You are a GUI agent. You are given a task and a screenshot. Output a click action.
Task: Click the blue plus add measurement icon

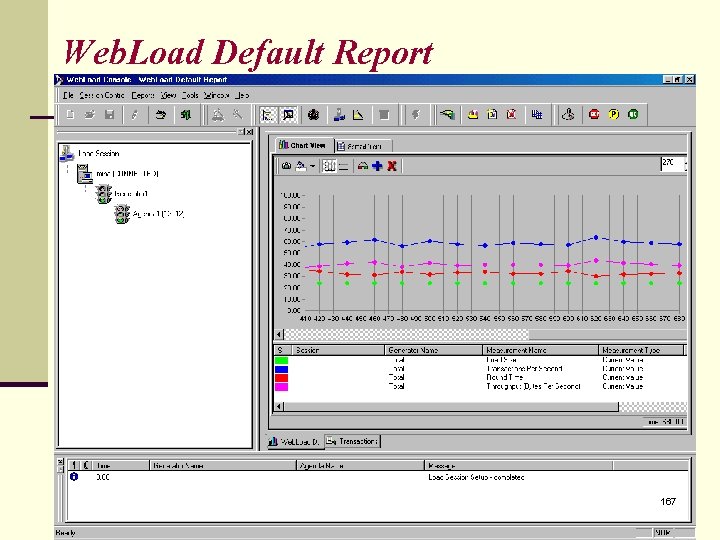point(377,166)
